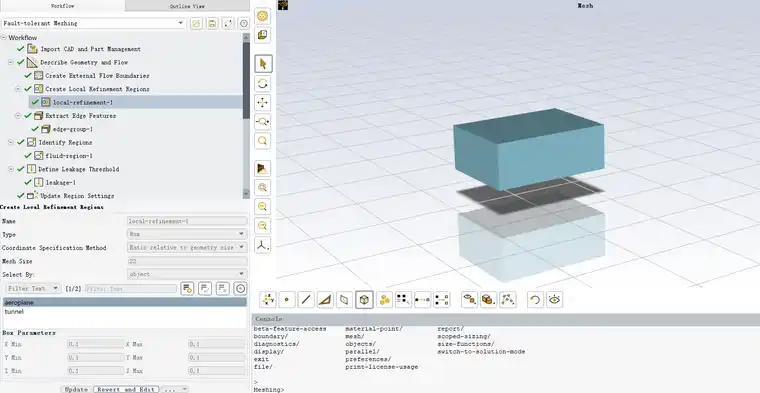The width and height of the screenshot is (760, 393).
Task: Open the axis orientation triad tool
Action: 263,245
